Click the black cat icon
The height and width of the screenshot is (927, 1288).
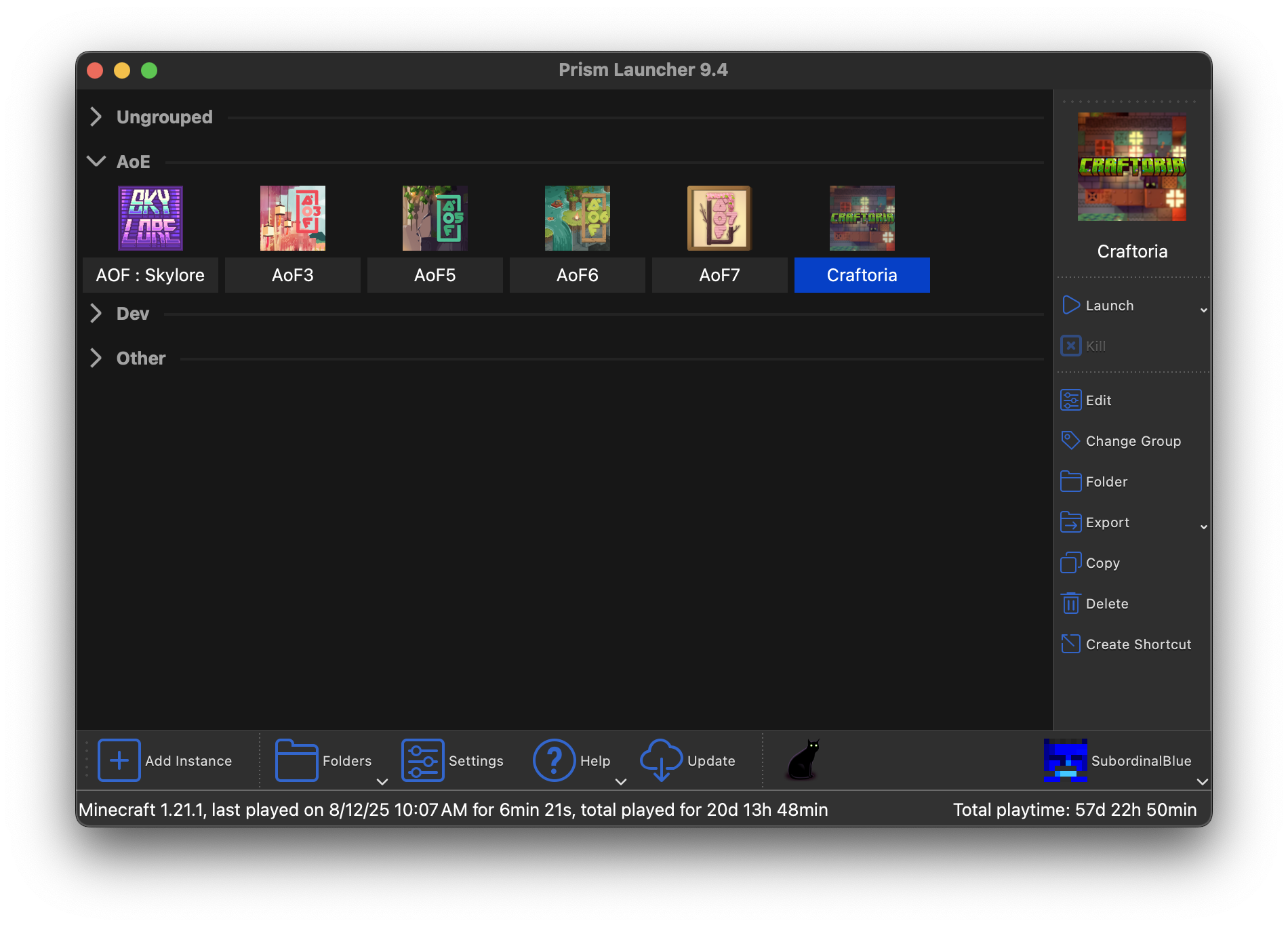pyautogui.click(x=804, y=760)
